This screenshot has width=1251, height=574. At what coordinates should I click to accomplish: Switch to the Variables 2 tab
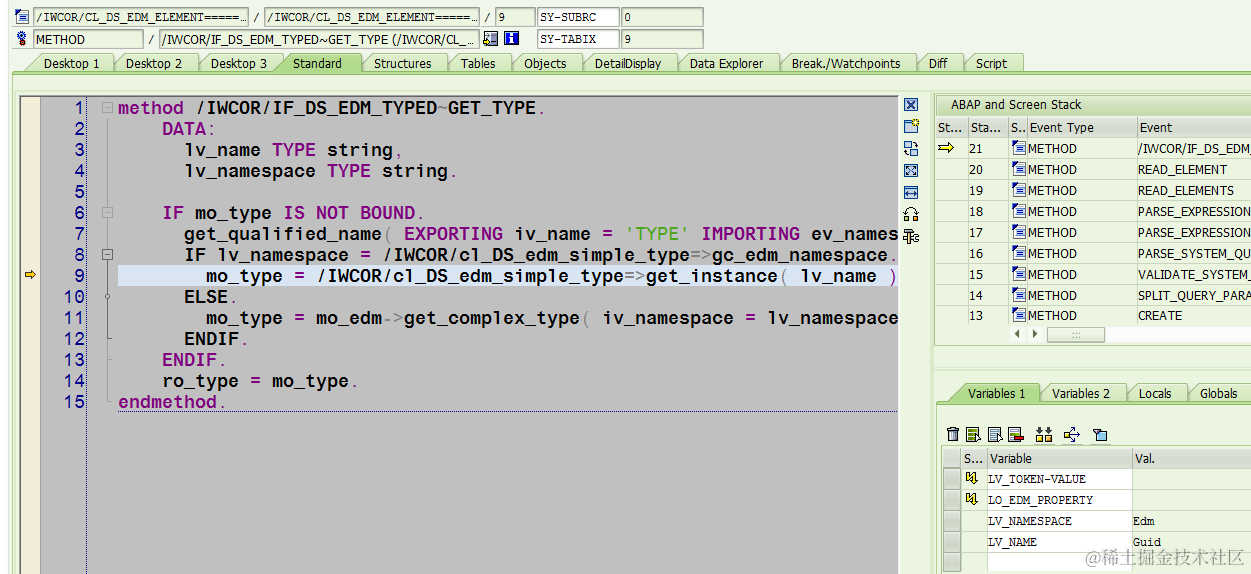coord(1081,393)
